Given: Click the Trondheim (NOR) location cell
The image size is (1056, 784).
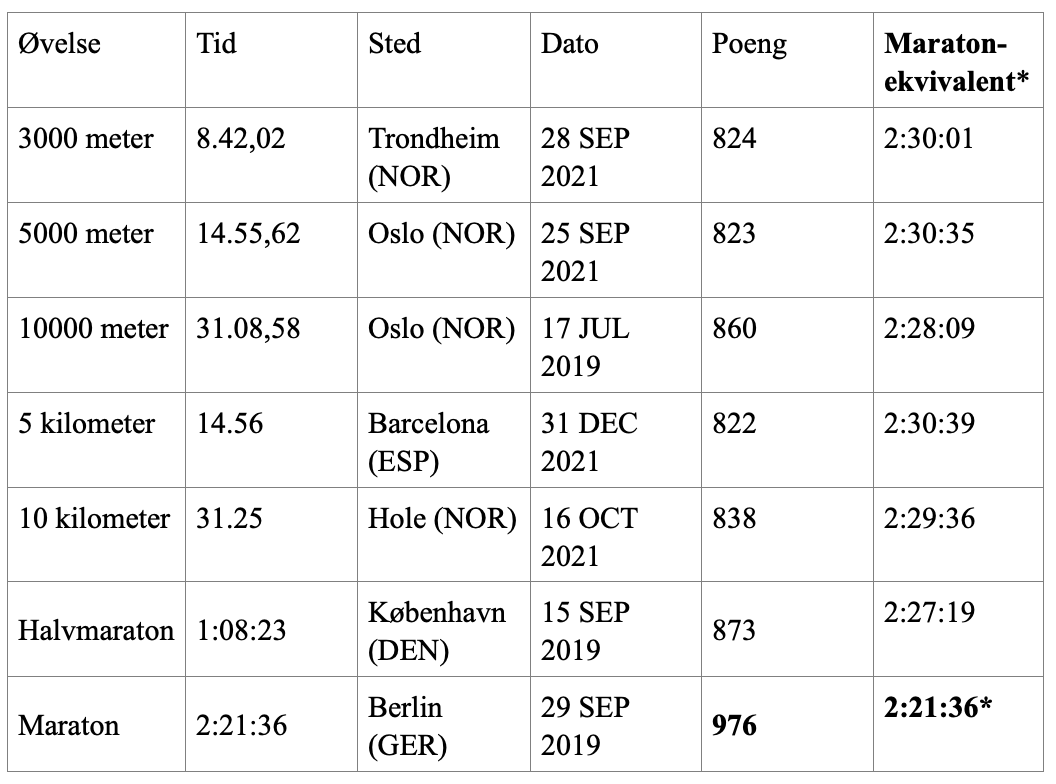Looking at the screenshot, I should 433,157.
